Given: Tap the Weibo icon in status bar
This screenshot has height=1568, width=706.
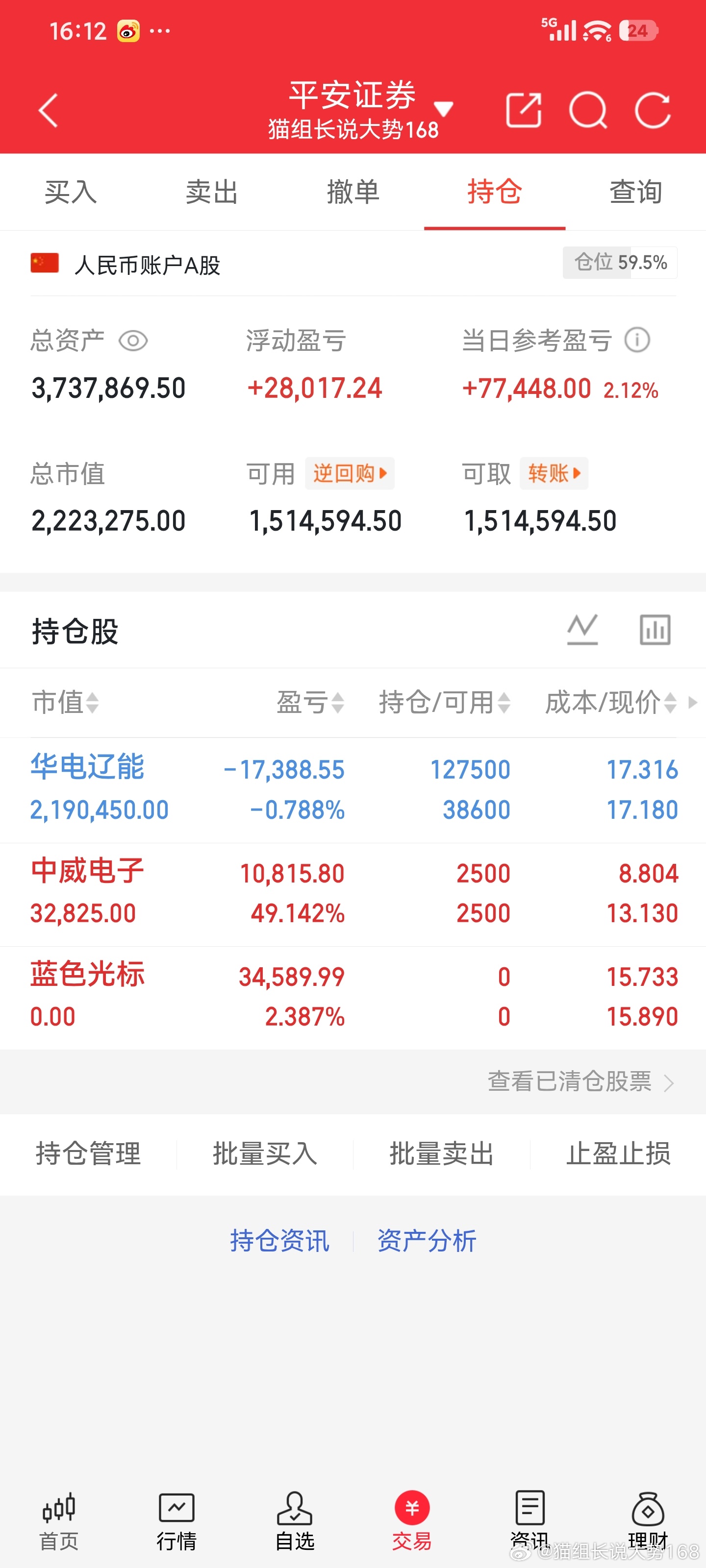Looking at the screenshot, I should coord(128,31).
